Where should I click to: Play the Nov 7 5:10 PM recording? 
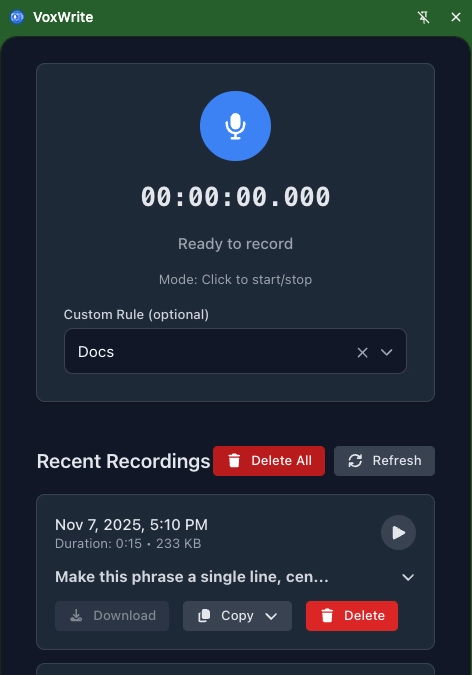[x=398, y=533]
